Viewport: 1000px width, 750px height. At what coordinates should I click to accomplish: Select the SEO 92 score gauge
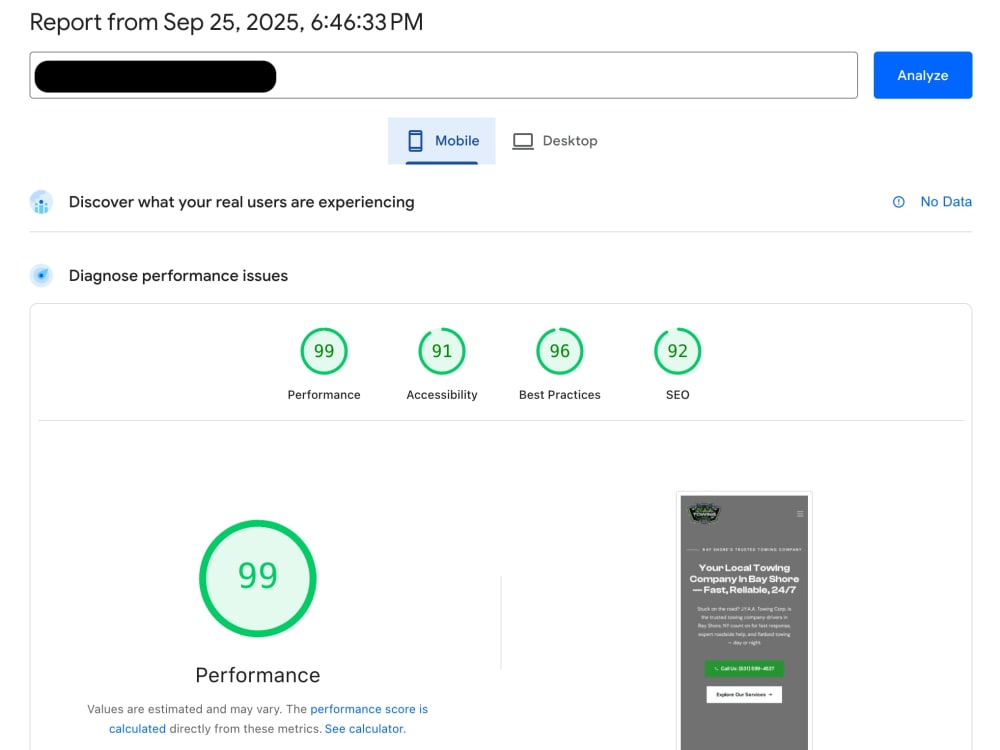click(x=677, y=351)
